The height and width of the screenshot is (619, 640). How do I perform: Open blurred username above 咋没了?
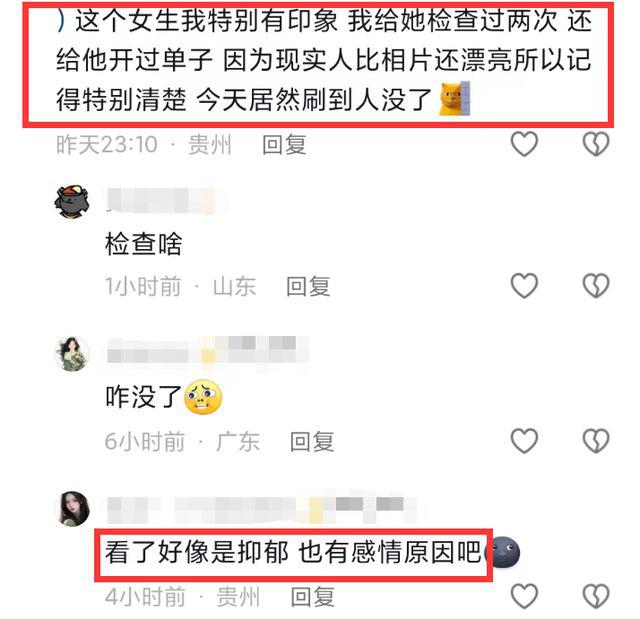pyautogui.click(x=208, y=351)
